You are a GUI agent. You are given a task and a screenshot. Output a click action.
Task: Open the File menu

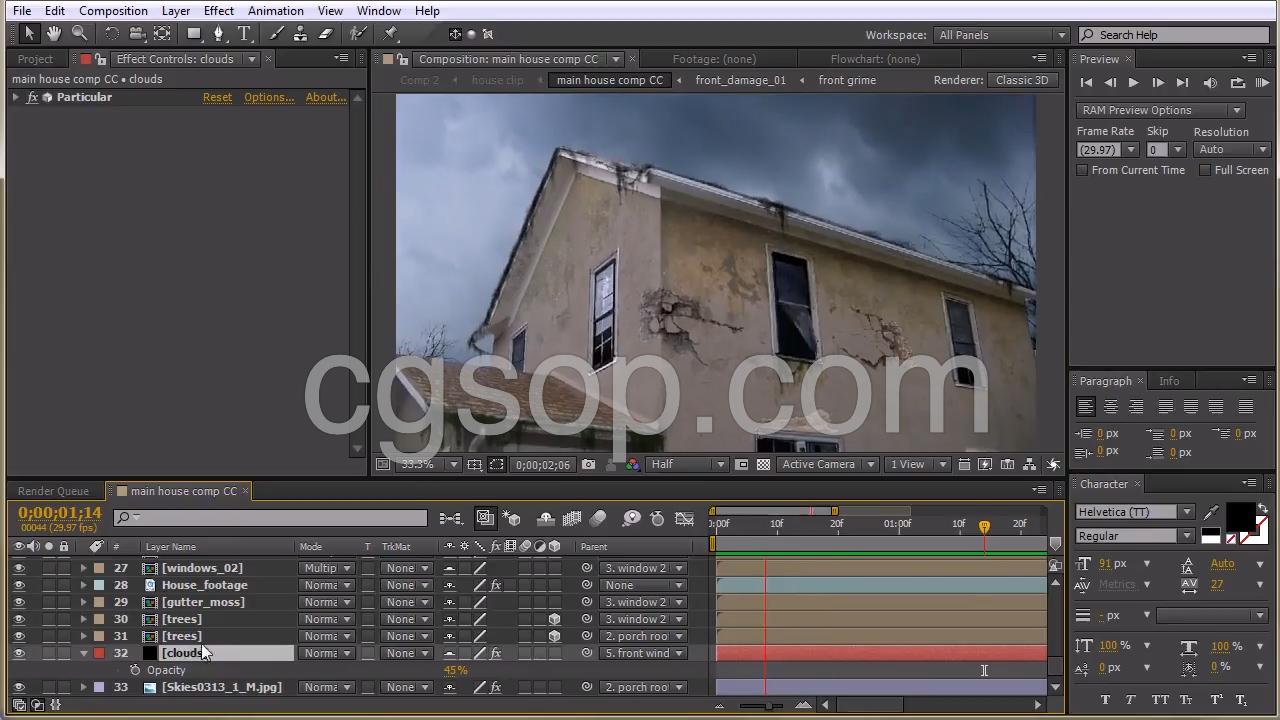pos(22,11)
